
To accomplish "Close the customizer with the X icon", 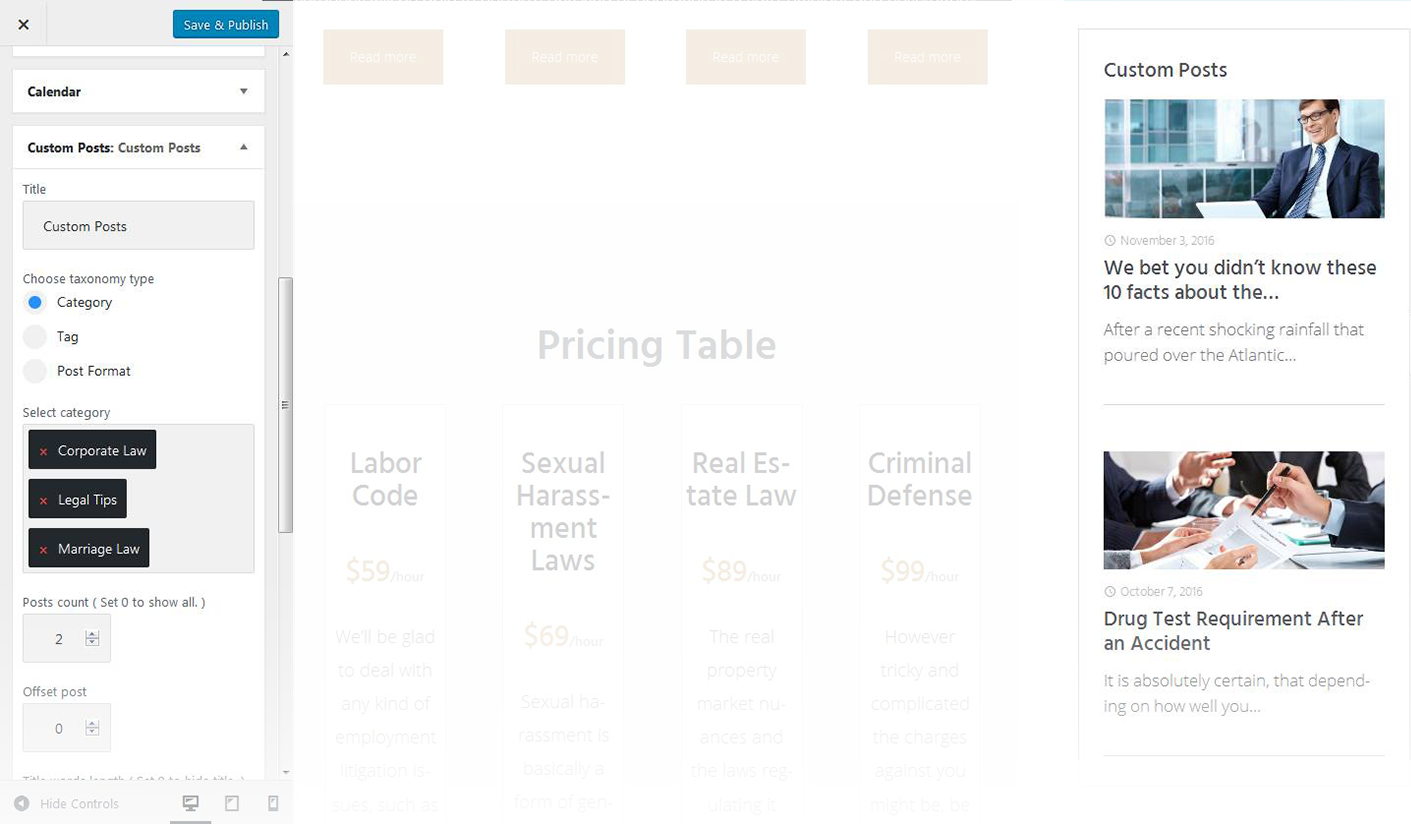I will tap(23, 25).
